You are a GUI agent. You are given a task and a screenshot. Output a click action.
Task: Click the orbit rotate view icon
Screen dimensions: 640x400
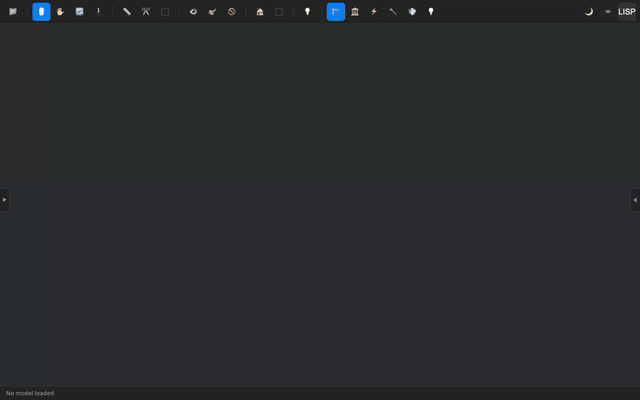pos(80,11)
